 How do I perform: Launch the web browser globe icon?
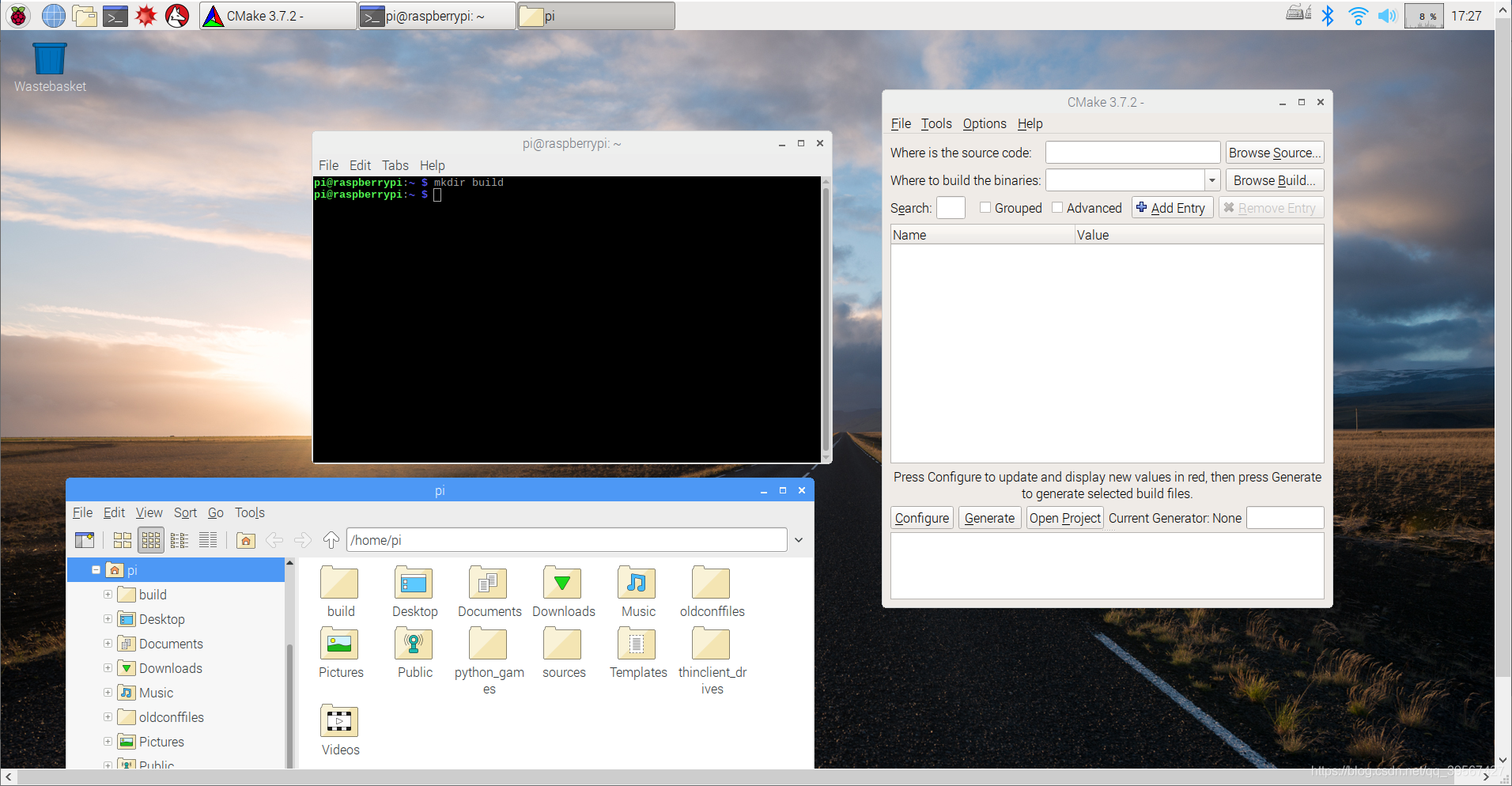[x=53, y=16]
